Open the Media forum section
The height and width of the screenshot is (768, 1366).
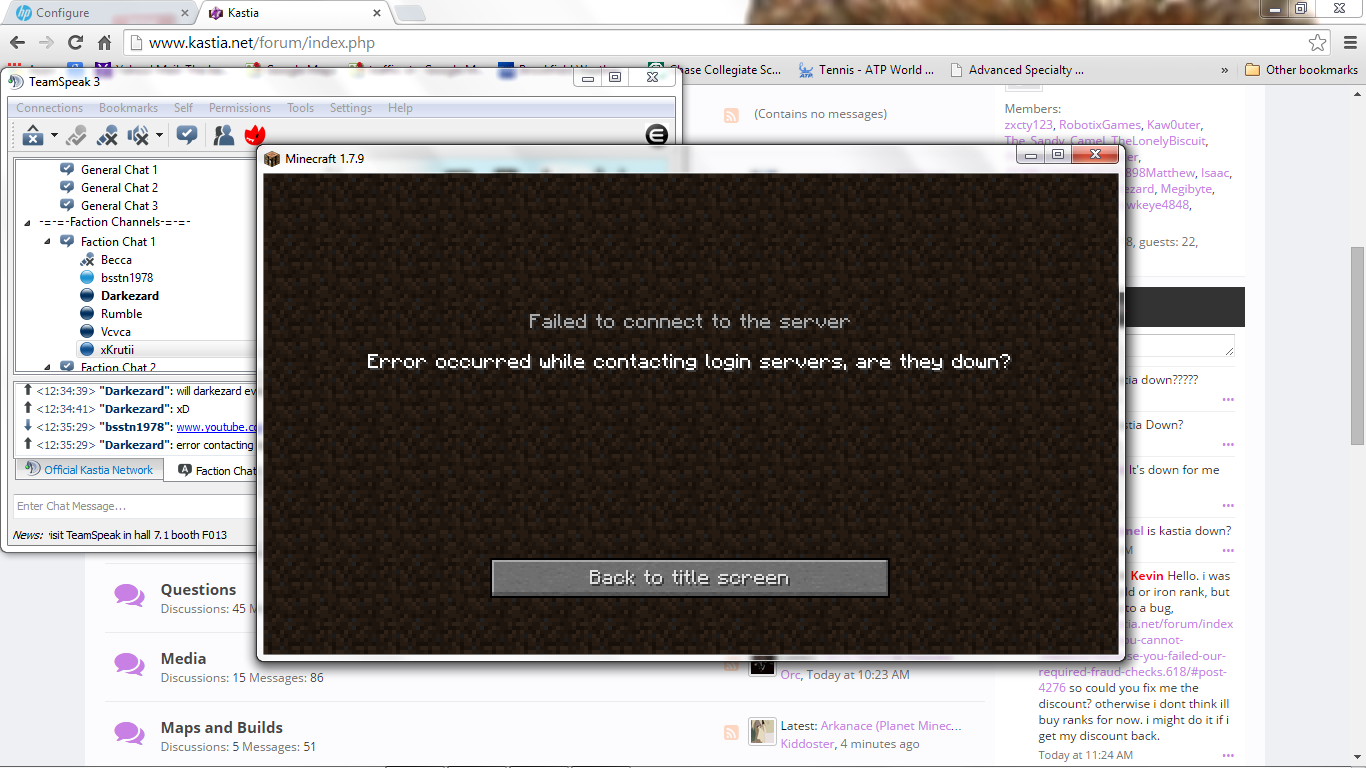pos(183,659)
